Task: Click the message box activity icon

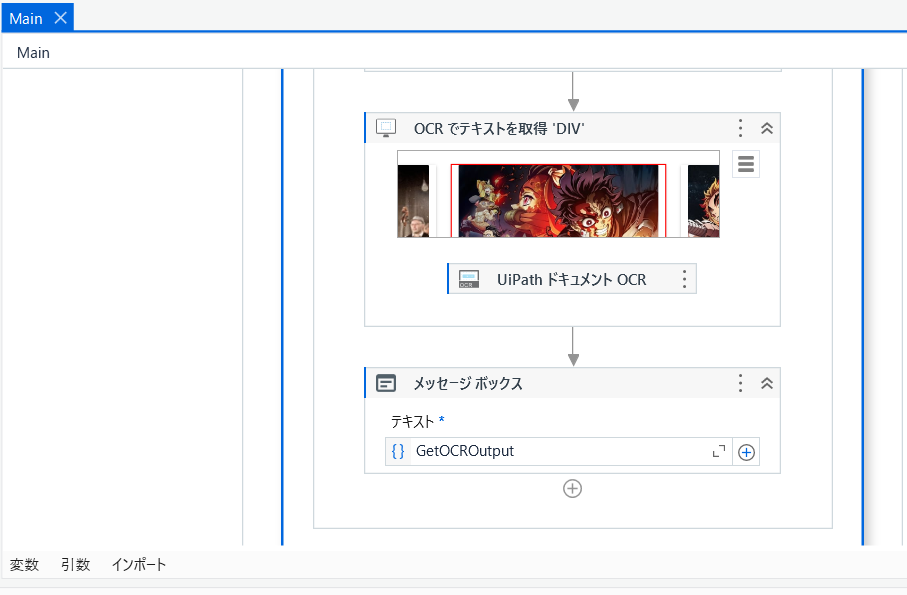Action: point(386,383)
